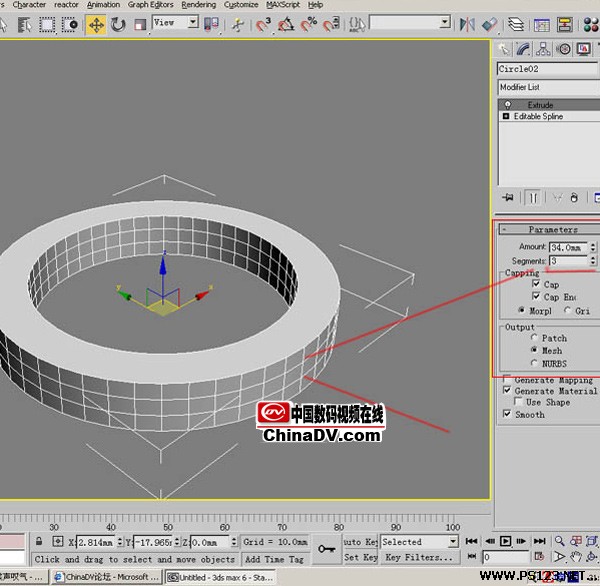Select Arc Rotate viewport icon
600x586 pixels.
(x=592, y=557)
